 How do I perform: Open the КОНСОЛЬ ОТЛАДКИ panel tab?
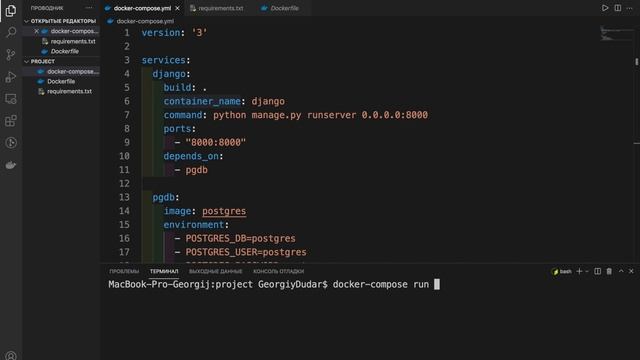pyautogui.click(x=278, y=271)
